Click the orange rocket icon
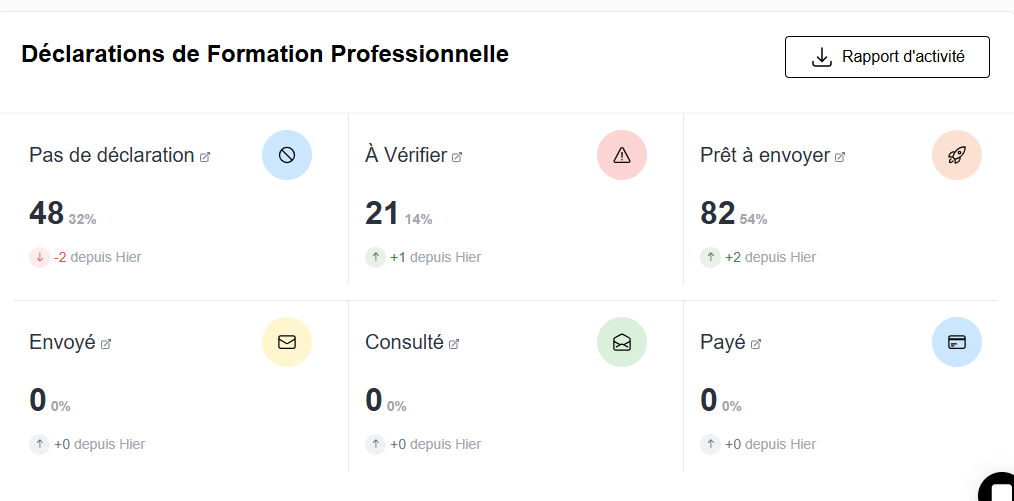This screenshot has width=1014, height=501. click(x=957, y=155)
